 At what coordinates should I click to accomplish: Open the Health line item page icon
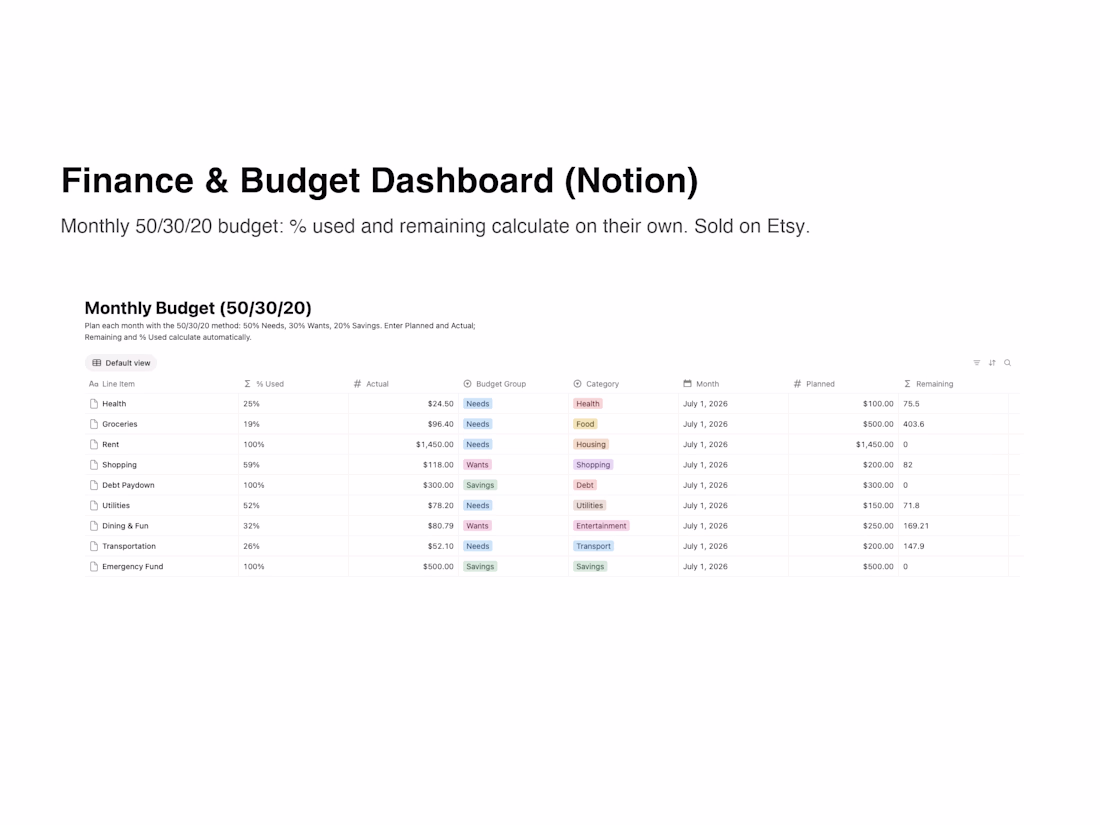click(94, 404)
